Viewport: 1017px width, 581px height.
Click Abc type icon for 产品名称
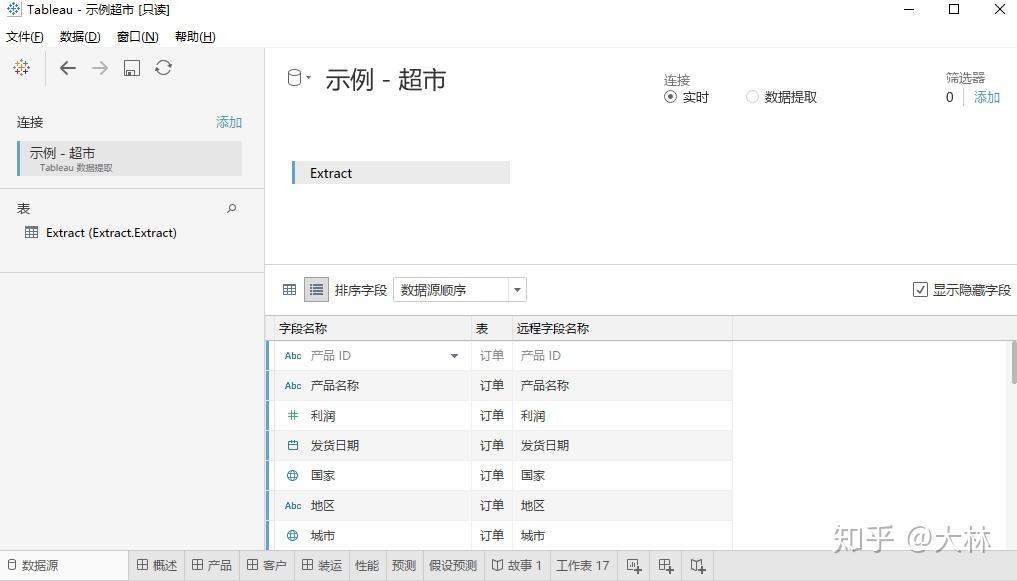(293, 386)
